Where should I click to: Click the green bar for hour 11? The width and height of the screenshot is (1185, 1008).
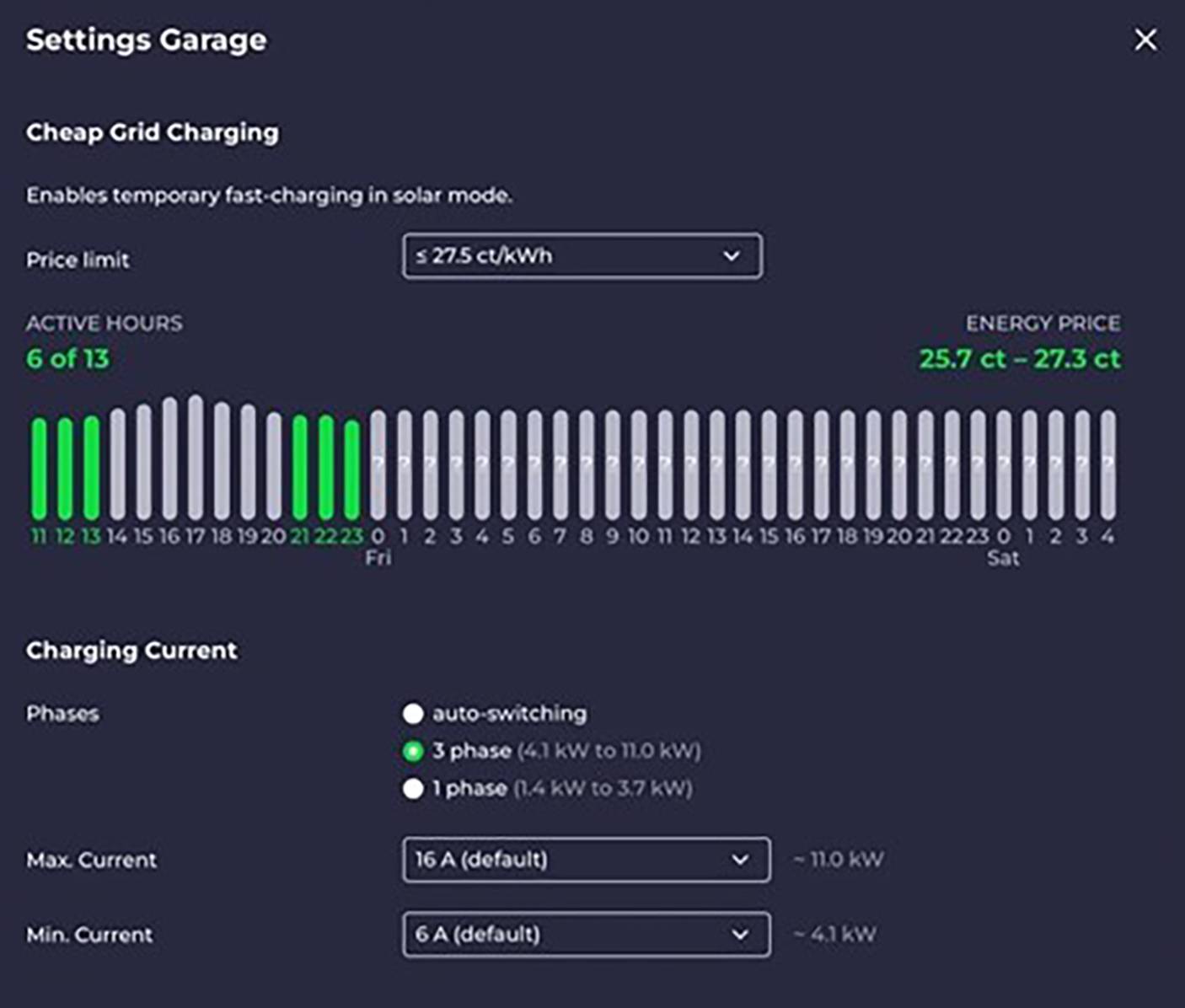[x=39, y=468]
